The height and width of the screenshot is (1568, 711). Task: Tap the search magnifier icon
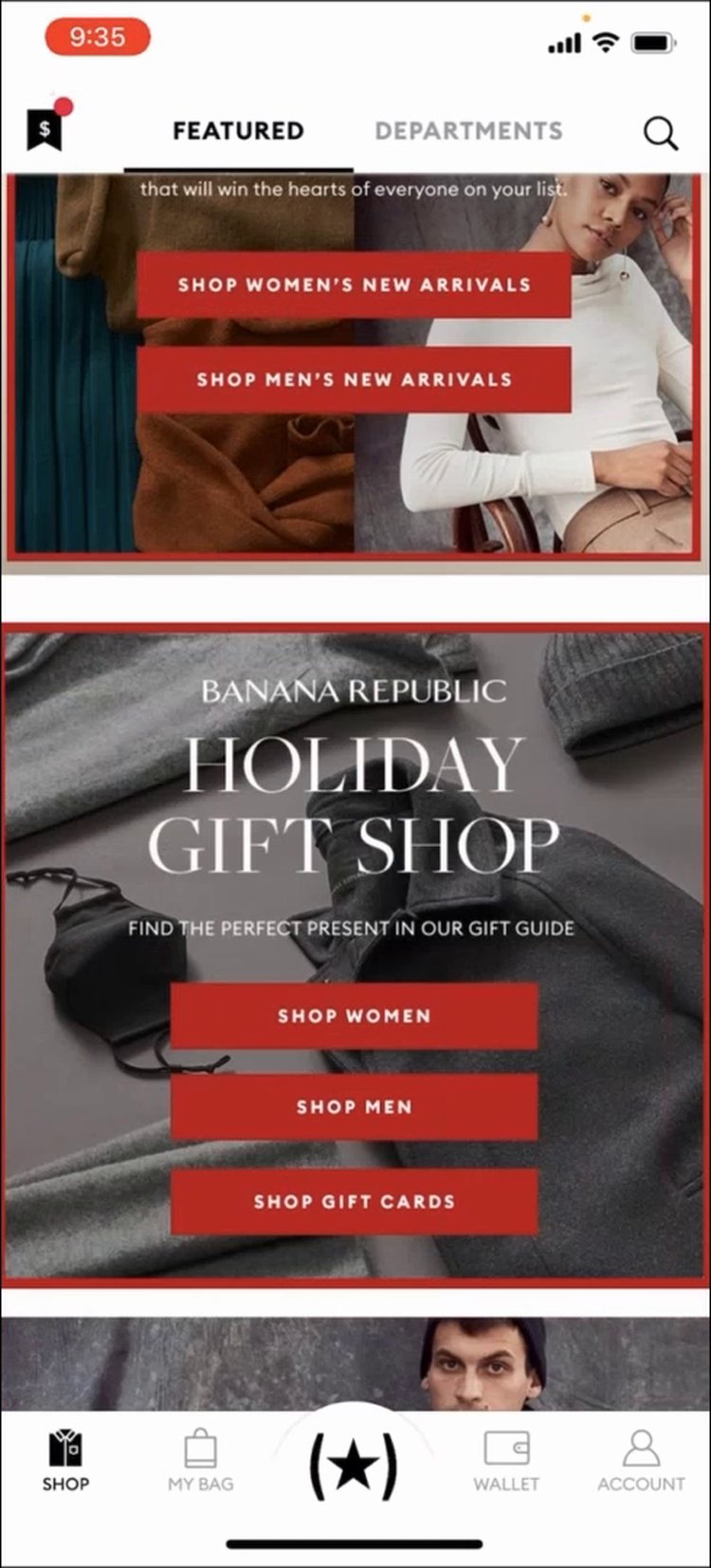coord(660,133)
